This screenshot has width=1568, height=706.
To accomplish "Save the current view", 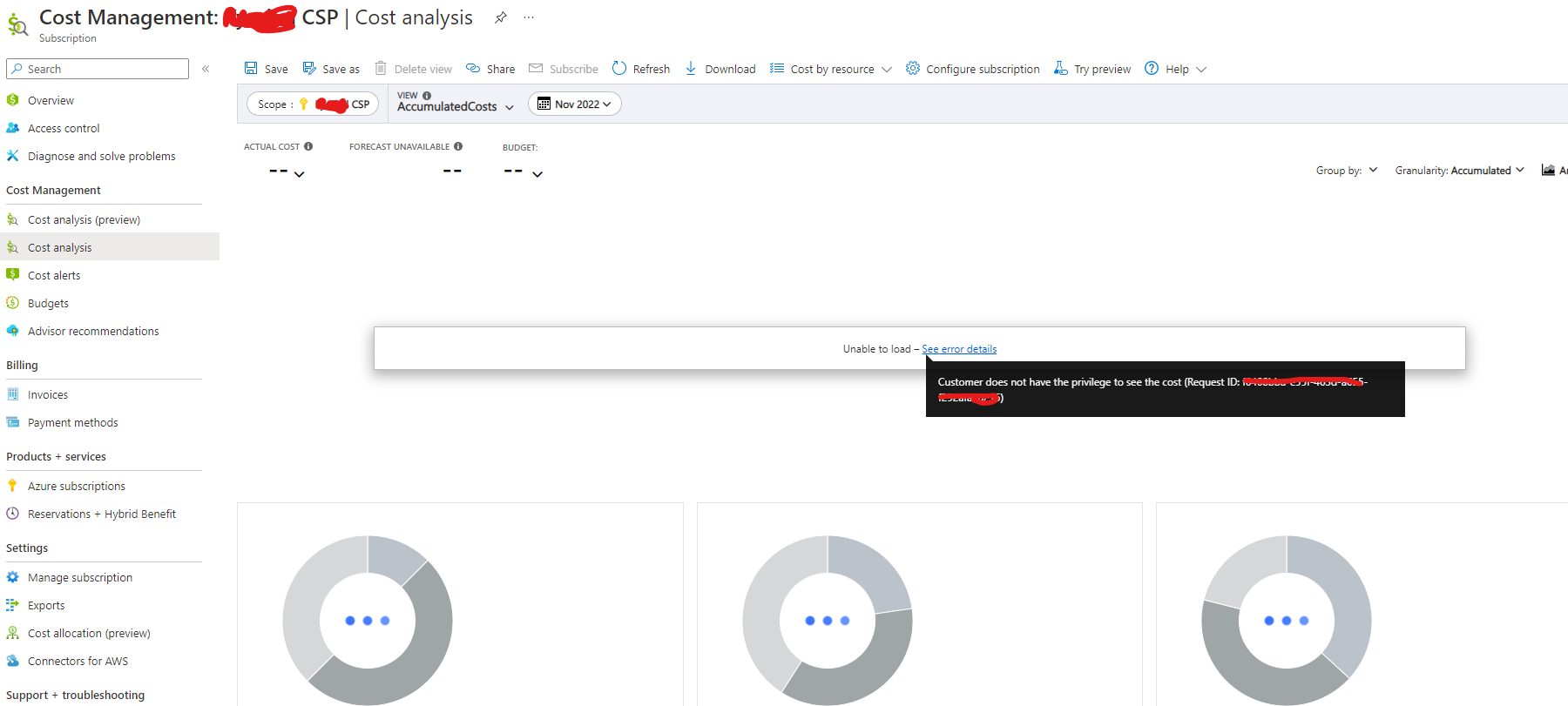I will 267,69.
